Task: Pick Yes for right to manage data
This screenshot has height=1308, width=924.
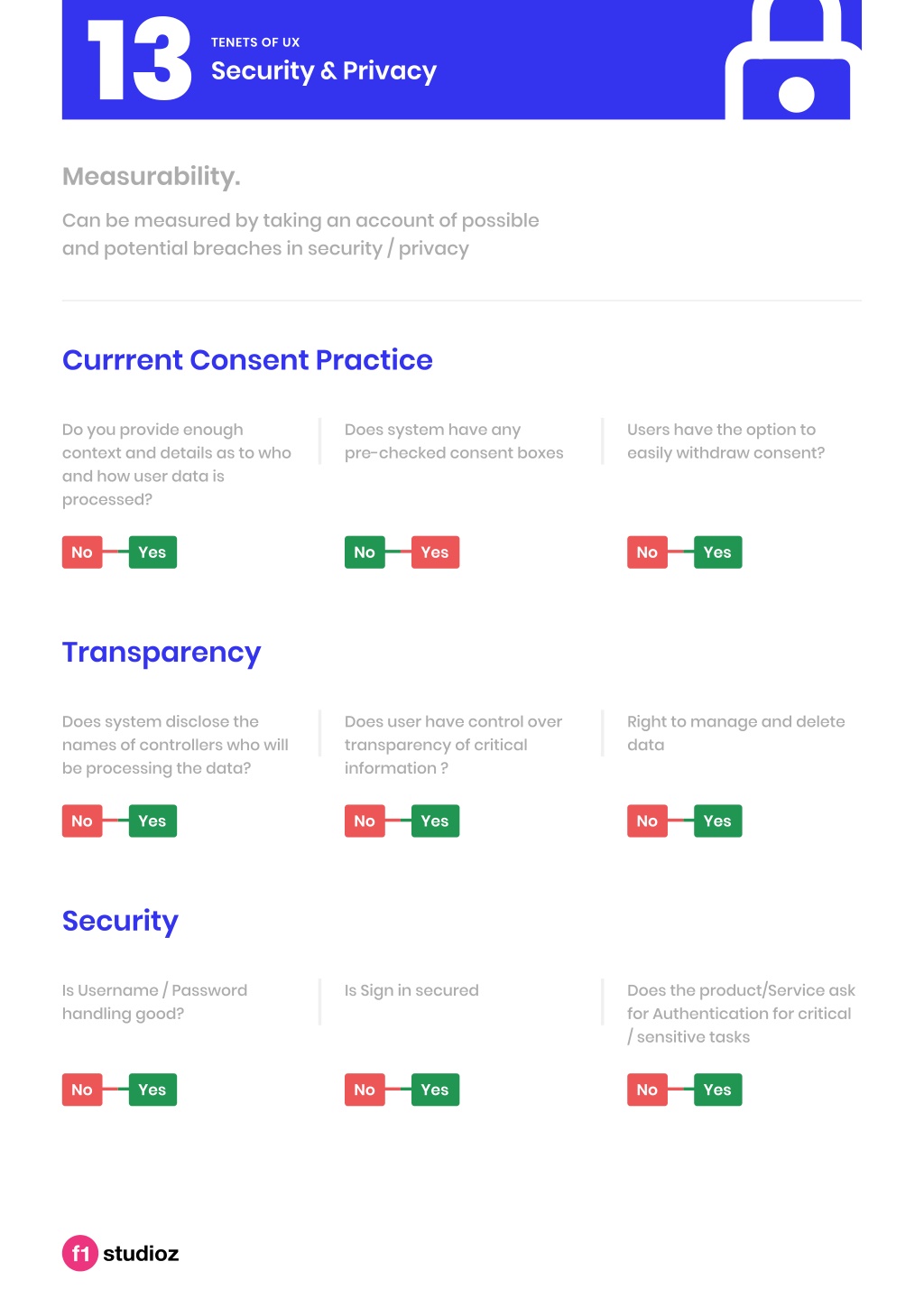Action: click(x=717, y=821)
